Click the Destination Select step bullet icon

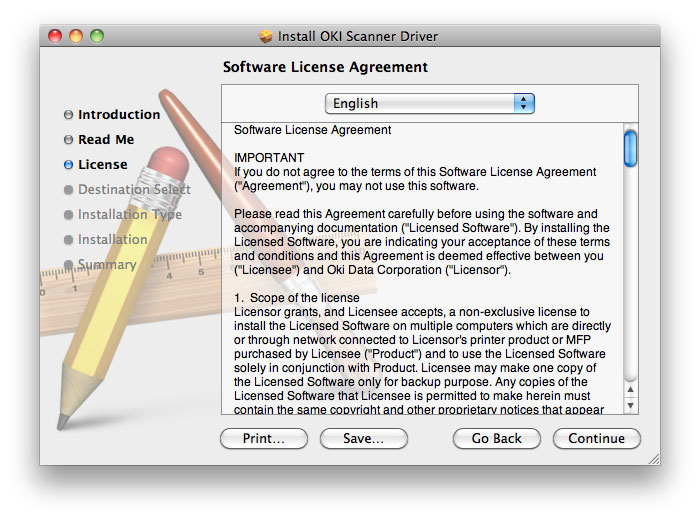click(x=68, y=190)
